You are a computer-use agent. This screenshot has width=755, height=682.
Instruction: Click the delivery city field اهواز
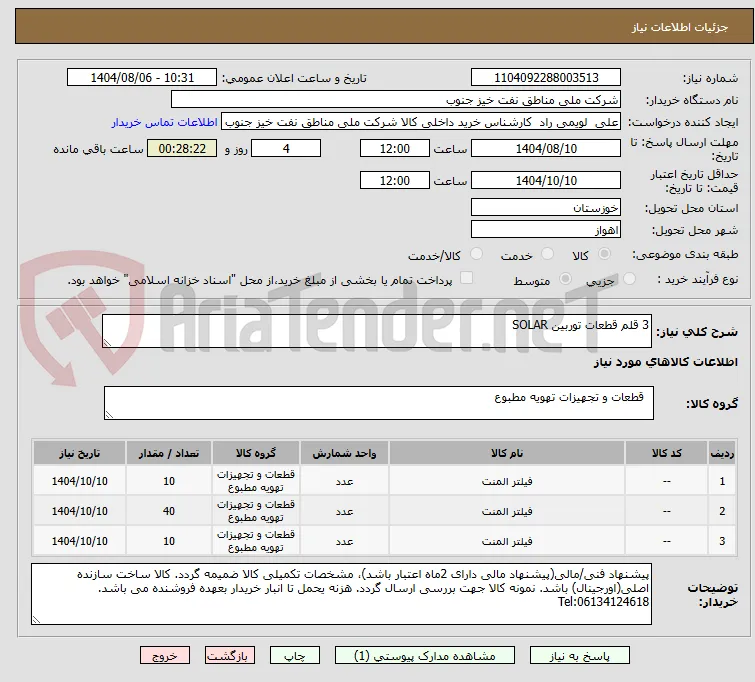(x=546, y=230)
